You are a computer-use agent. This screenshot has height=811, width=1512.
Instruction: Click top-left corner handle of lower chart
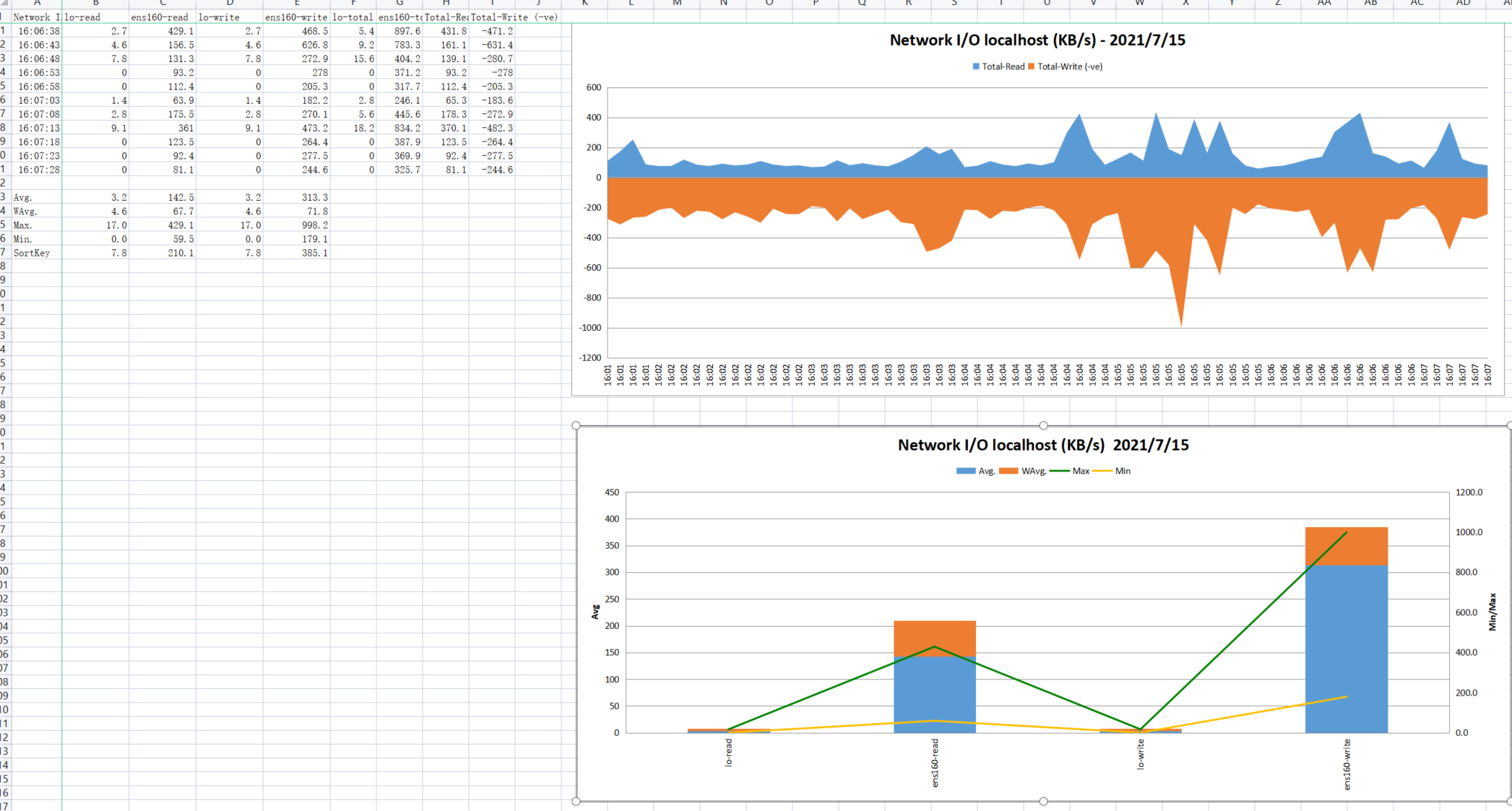coord(576,425)
